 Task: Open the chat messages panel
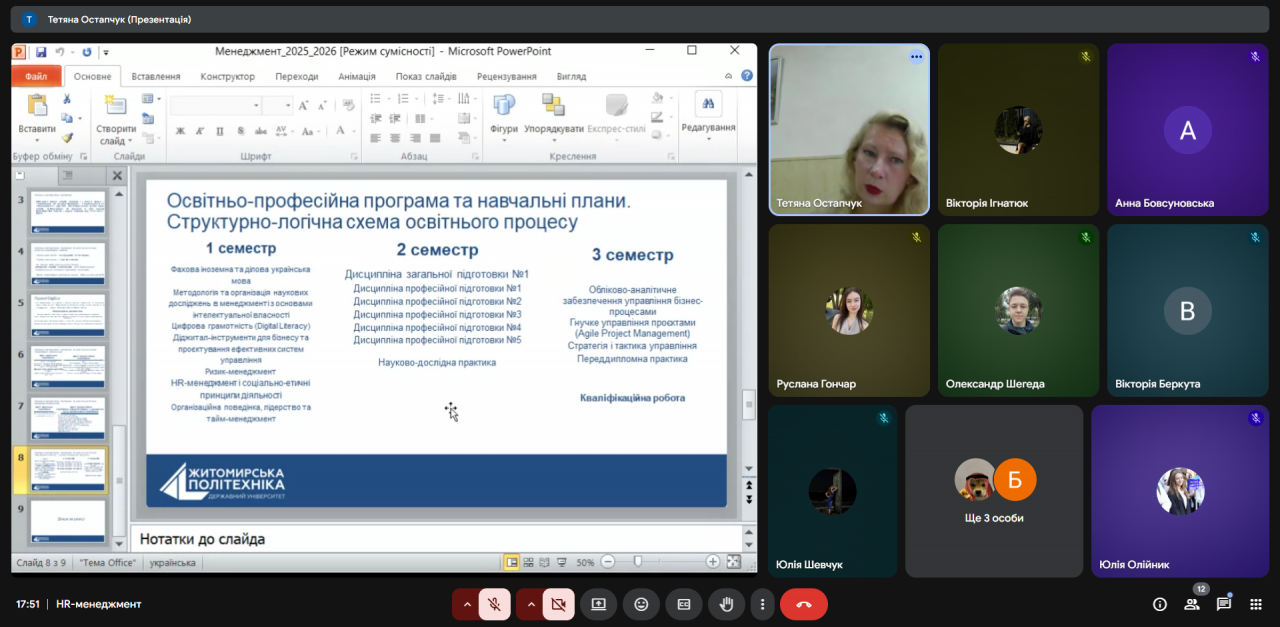click(x=1224, y=604)
